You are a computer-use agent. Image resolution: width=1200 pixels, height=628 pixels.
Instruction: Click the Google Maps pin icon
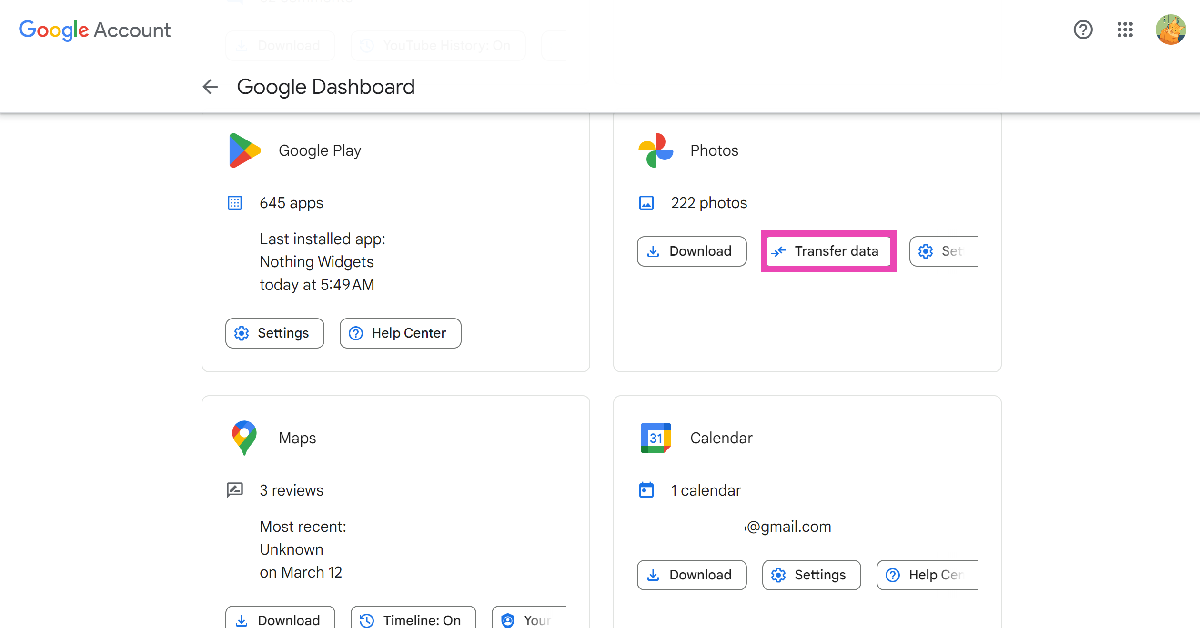(243, 438)
